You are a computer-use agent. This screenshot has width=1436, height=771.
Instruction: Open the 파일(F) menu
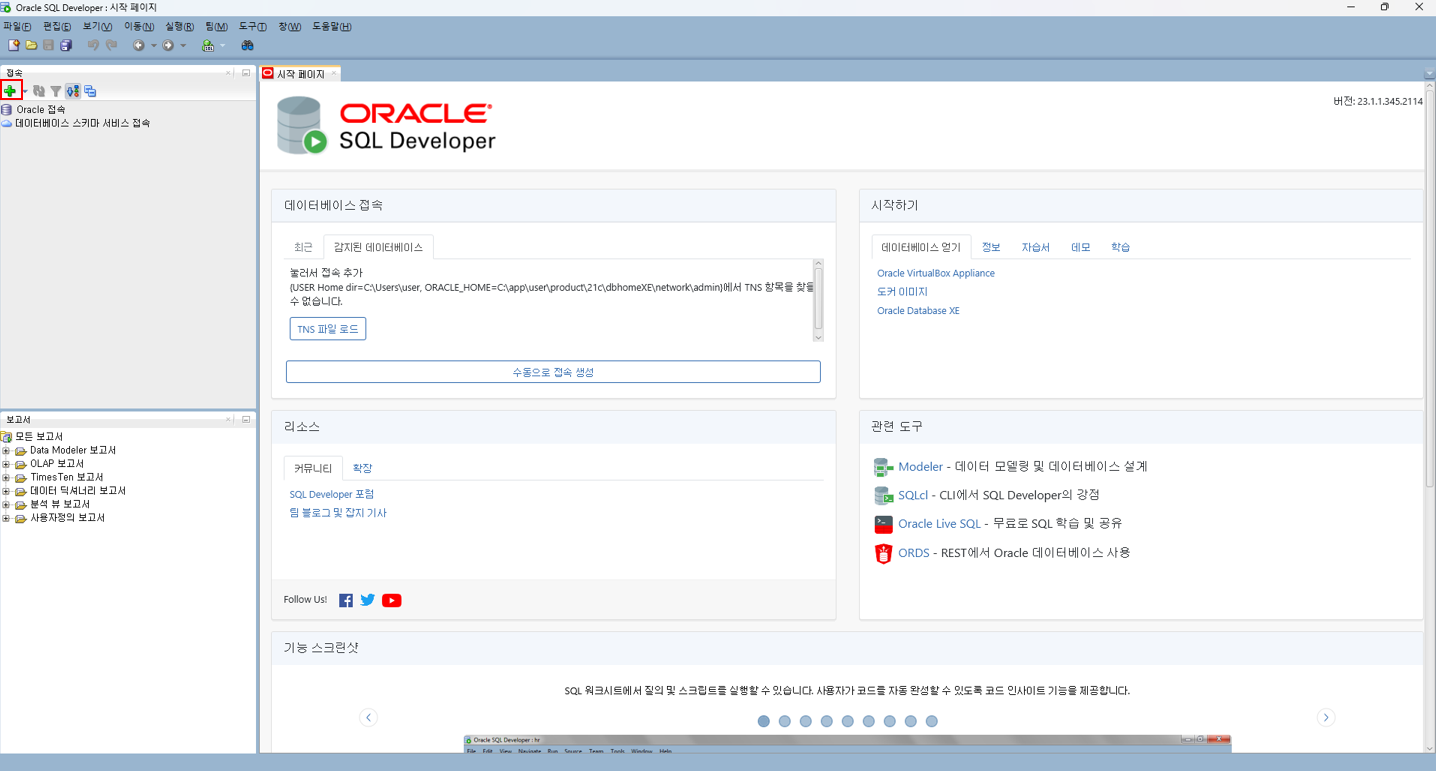pos(17,27)
